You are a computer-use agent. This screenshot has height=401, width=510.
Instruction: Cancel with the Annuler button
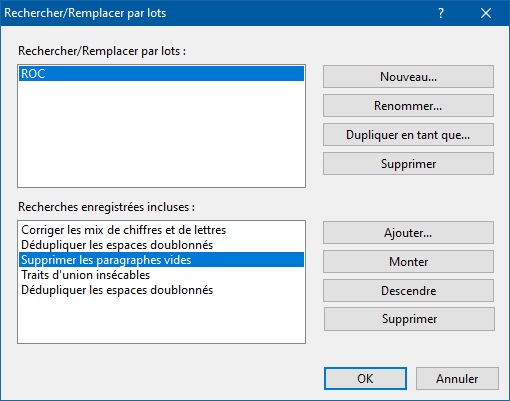[x=457, y=379]
